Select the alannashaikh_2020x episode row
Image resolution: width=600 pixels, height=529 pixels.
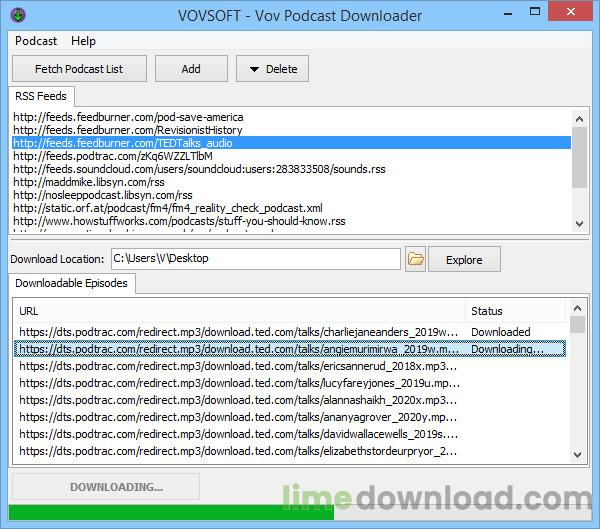click(x=290, y=400)
